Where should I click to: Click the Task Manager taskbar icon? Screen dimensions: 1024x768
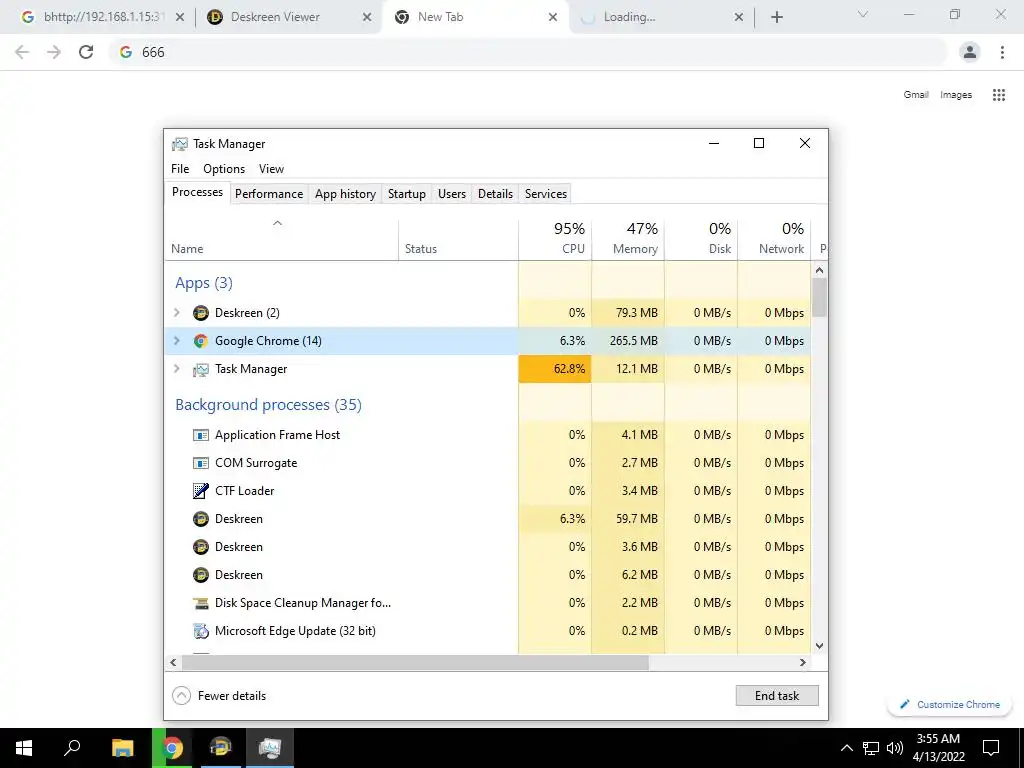pyautogui.click(x=270, y=748)
